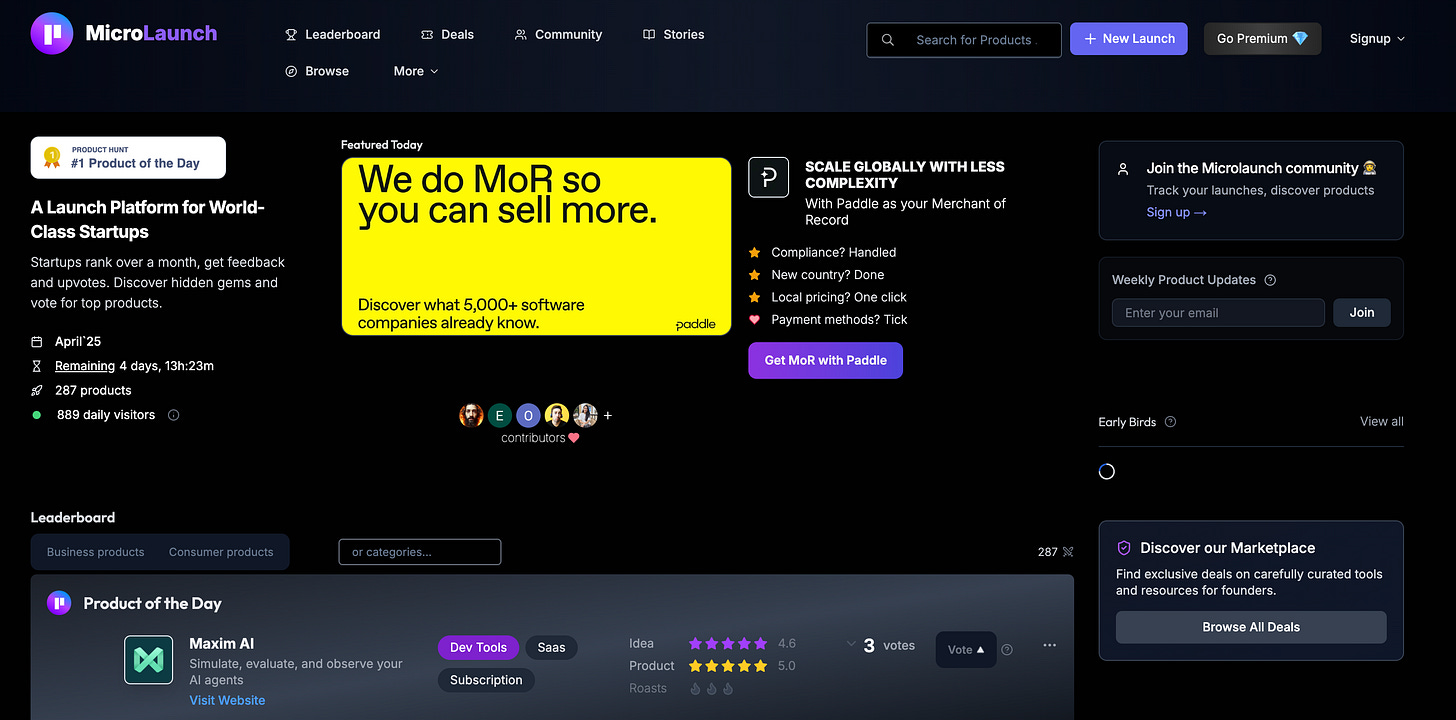Click the Saas category tag
The height and width of the screenshot is (720, 1456).
[551, 648]
